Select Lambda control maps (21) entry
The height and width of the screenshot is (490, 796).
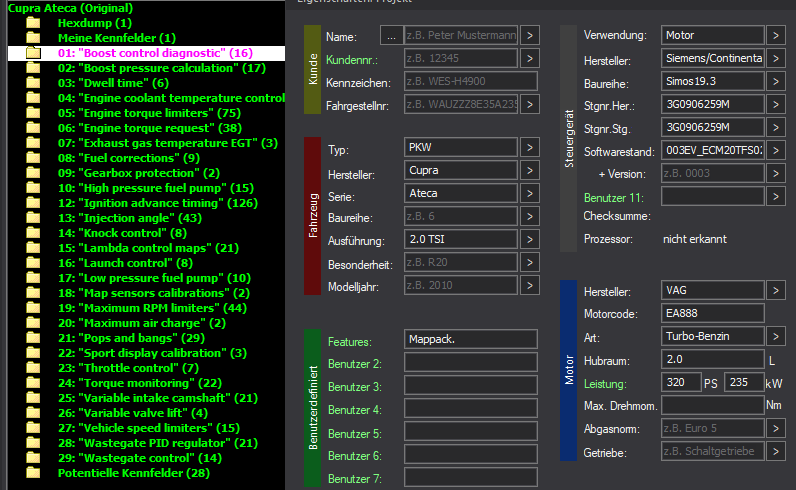pos(148,248)
